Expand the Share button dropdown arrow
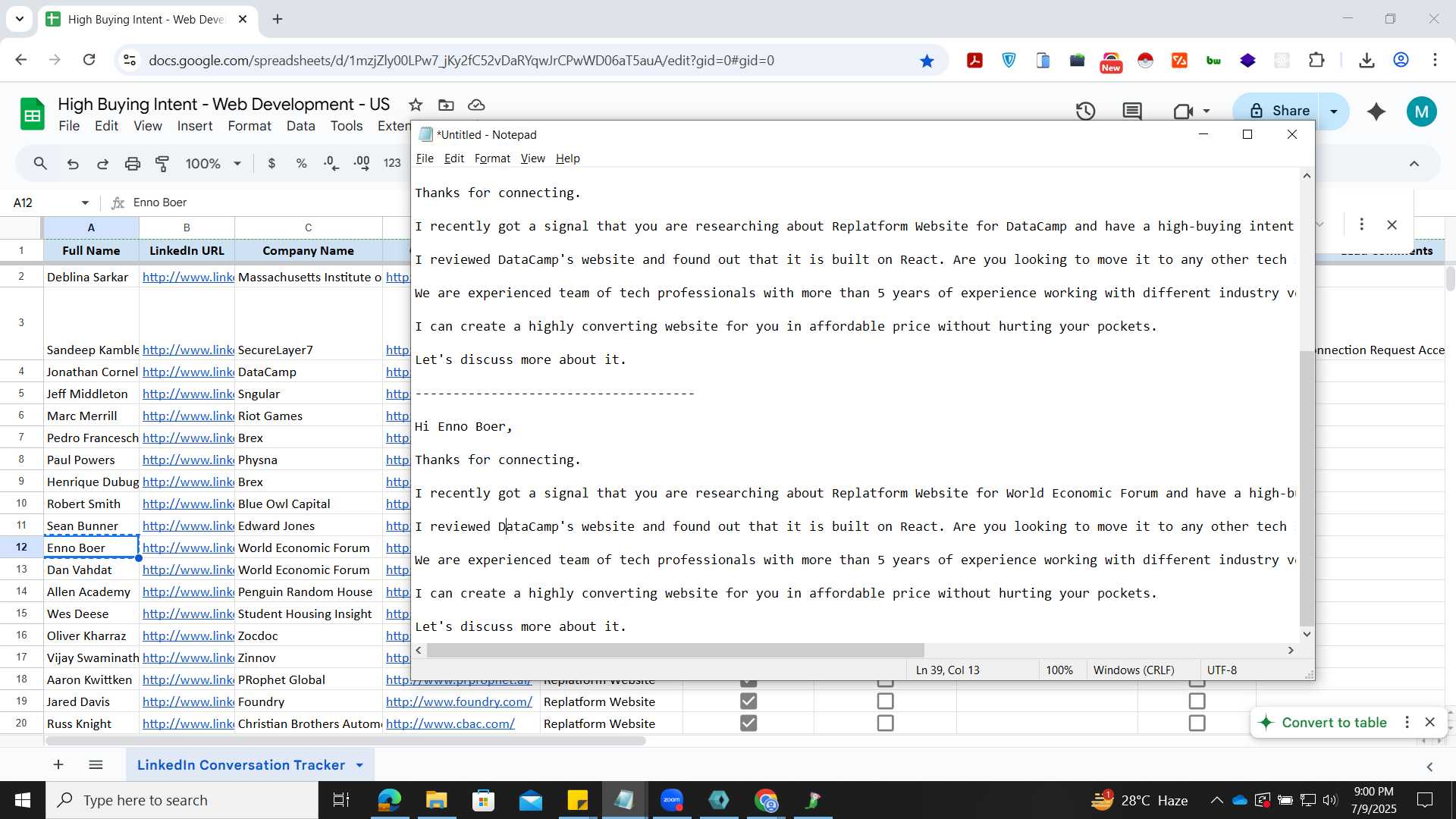This screenshot has width=1456, height=819. point(1334,111)
